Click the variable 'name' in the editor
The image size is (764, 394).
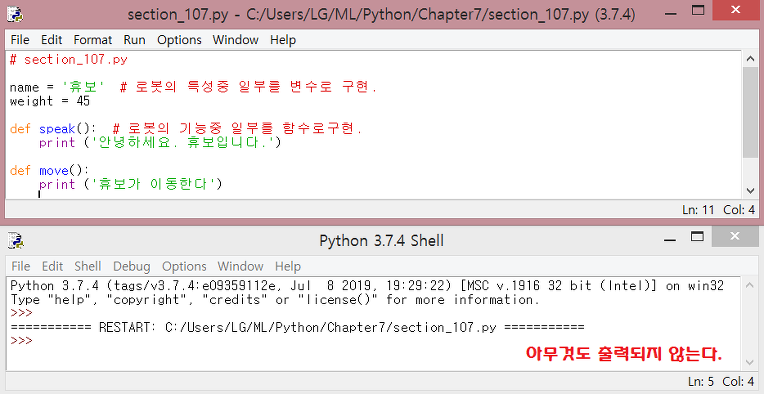point(24,88)
